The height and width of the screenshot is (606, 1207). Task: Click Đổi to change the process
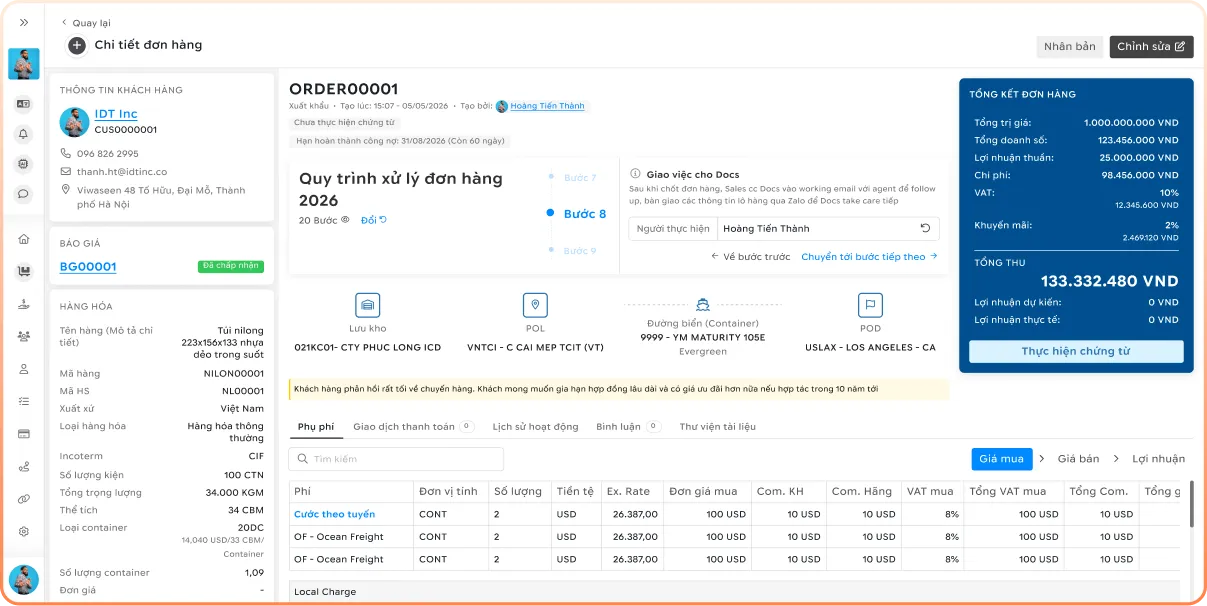pyautogui.click(x=373, y=220)
